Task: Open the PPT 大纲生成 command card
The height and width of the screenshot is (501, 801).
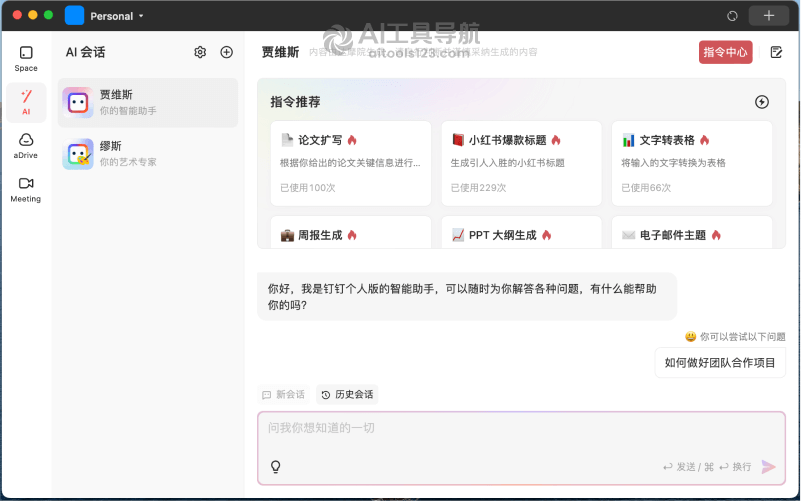Action: [522, 232]
